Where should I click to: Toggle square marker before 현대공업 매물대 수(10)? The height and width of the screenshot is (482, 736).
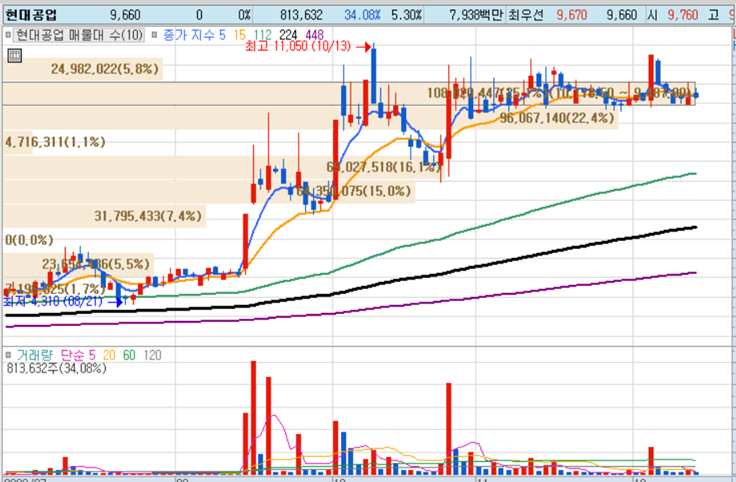pyautogui.click(x=8, y=35)
